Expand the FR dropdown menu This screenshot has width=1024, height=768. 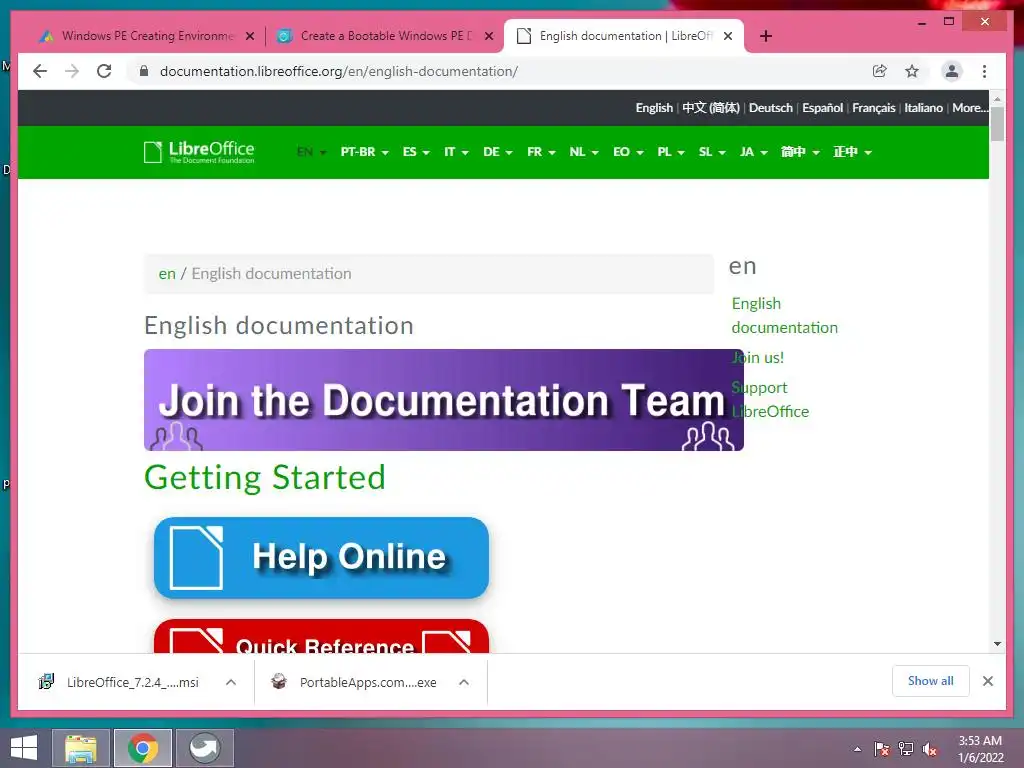coord(541,152)
